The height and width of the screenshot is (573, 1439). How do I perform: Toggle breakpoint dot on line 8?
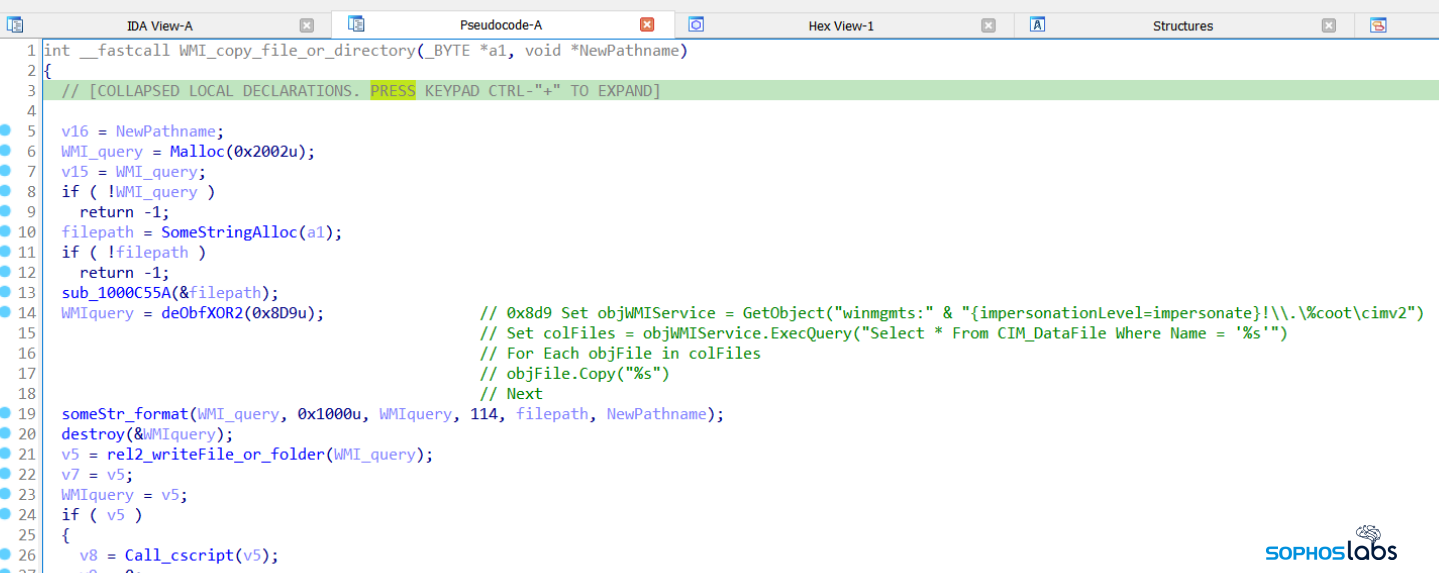click(6, 191)
